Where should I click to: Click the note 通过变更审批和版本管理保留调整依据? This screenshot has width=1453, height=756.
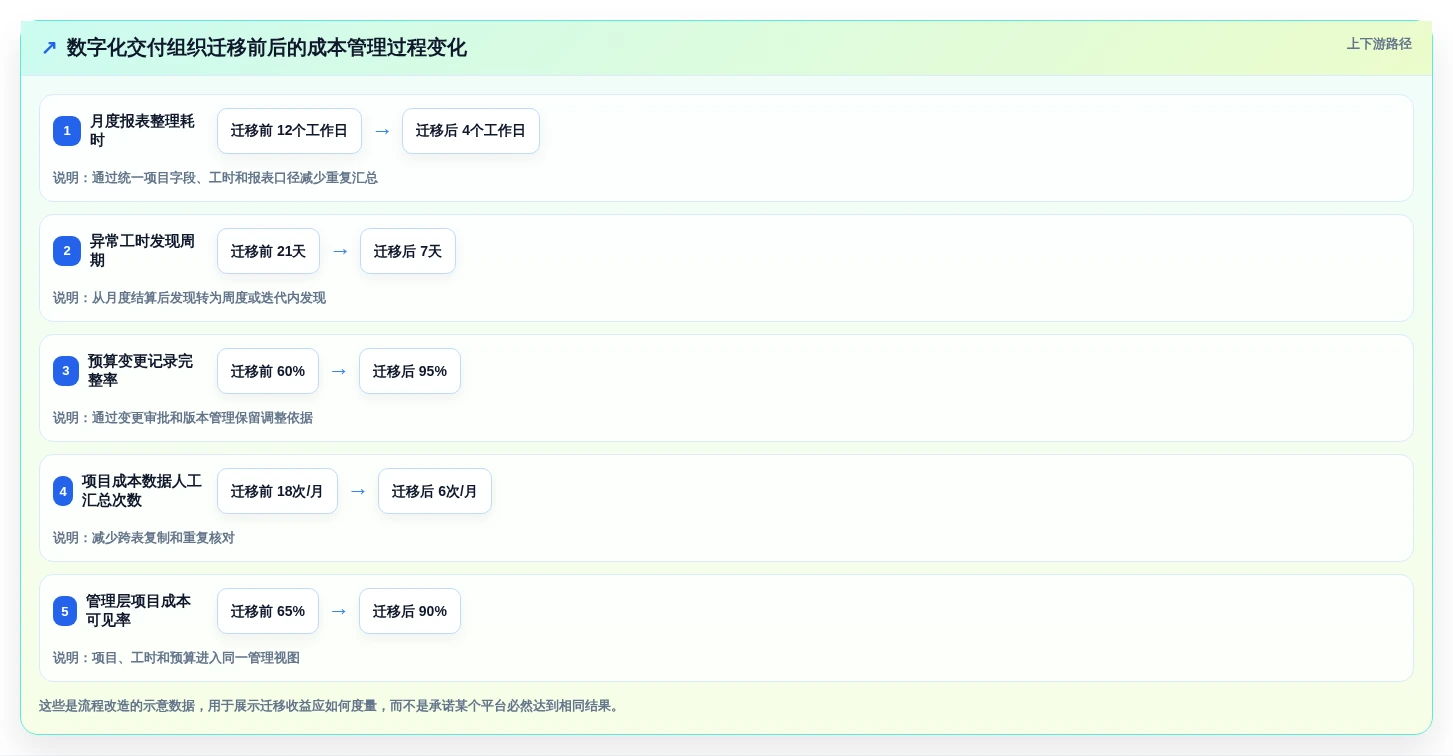pos(183,418)
